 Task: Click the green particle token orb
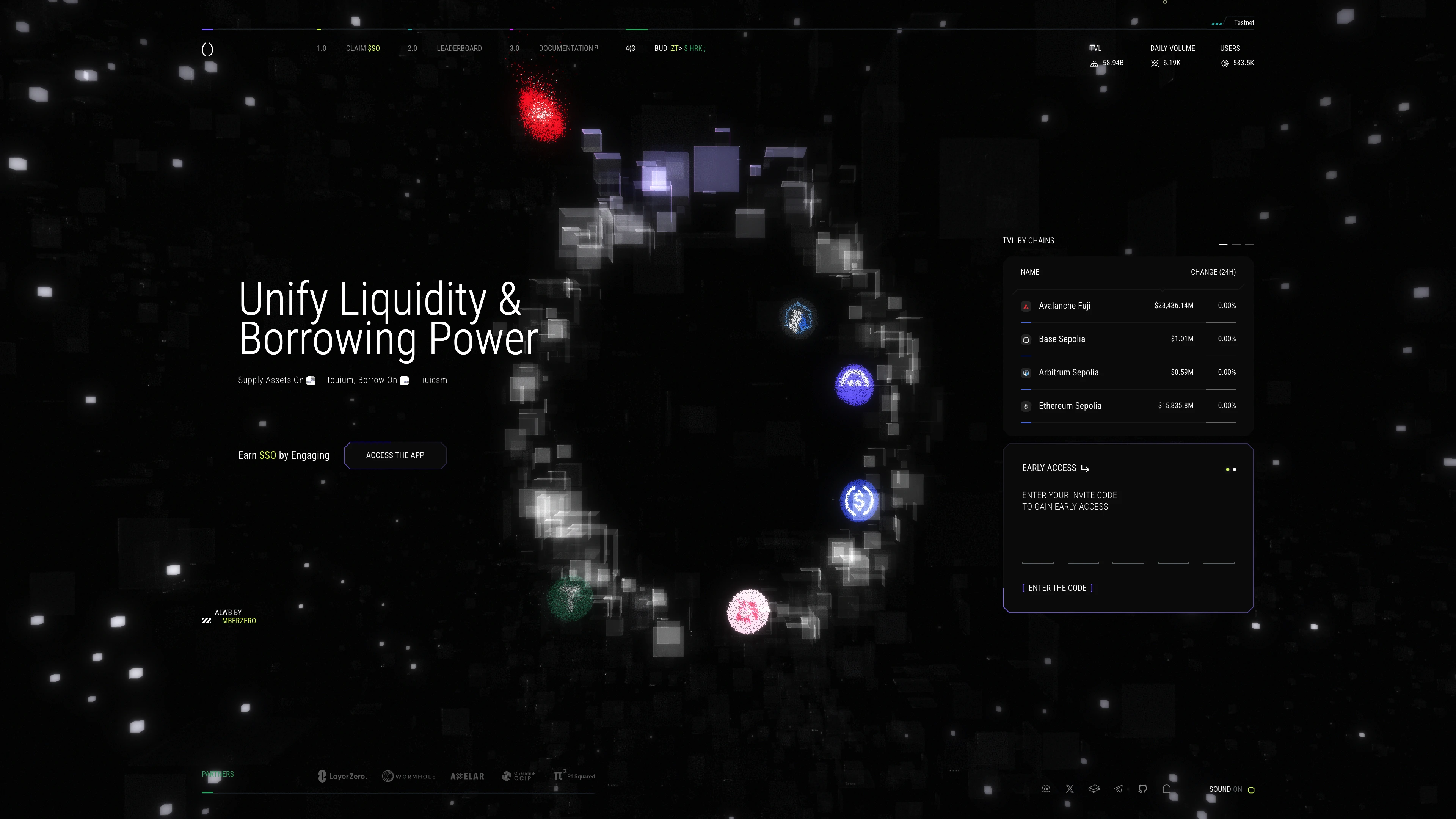click(570, 598)
